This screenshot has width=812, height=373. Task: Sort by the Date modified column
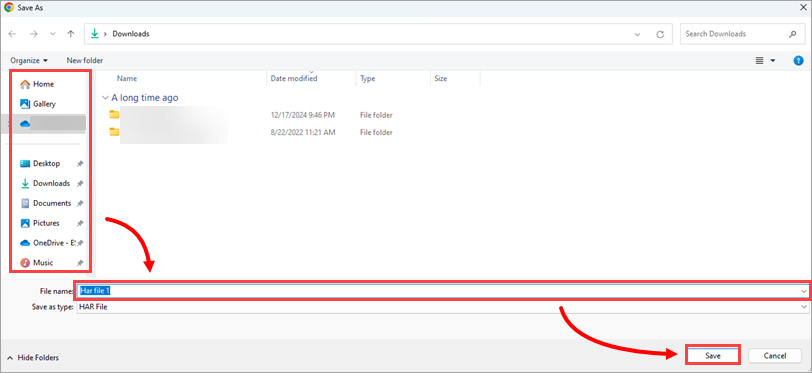coord(294,79)
